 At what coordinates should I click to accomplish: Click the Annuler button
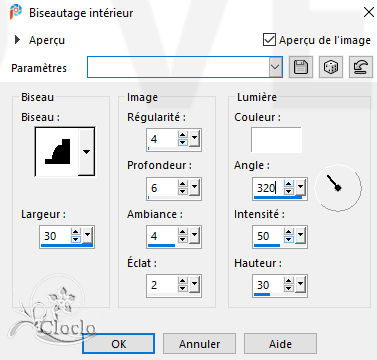click(x=199, y=344)
